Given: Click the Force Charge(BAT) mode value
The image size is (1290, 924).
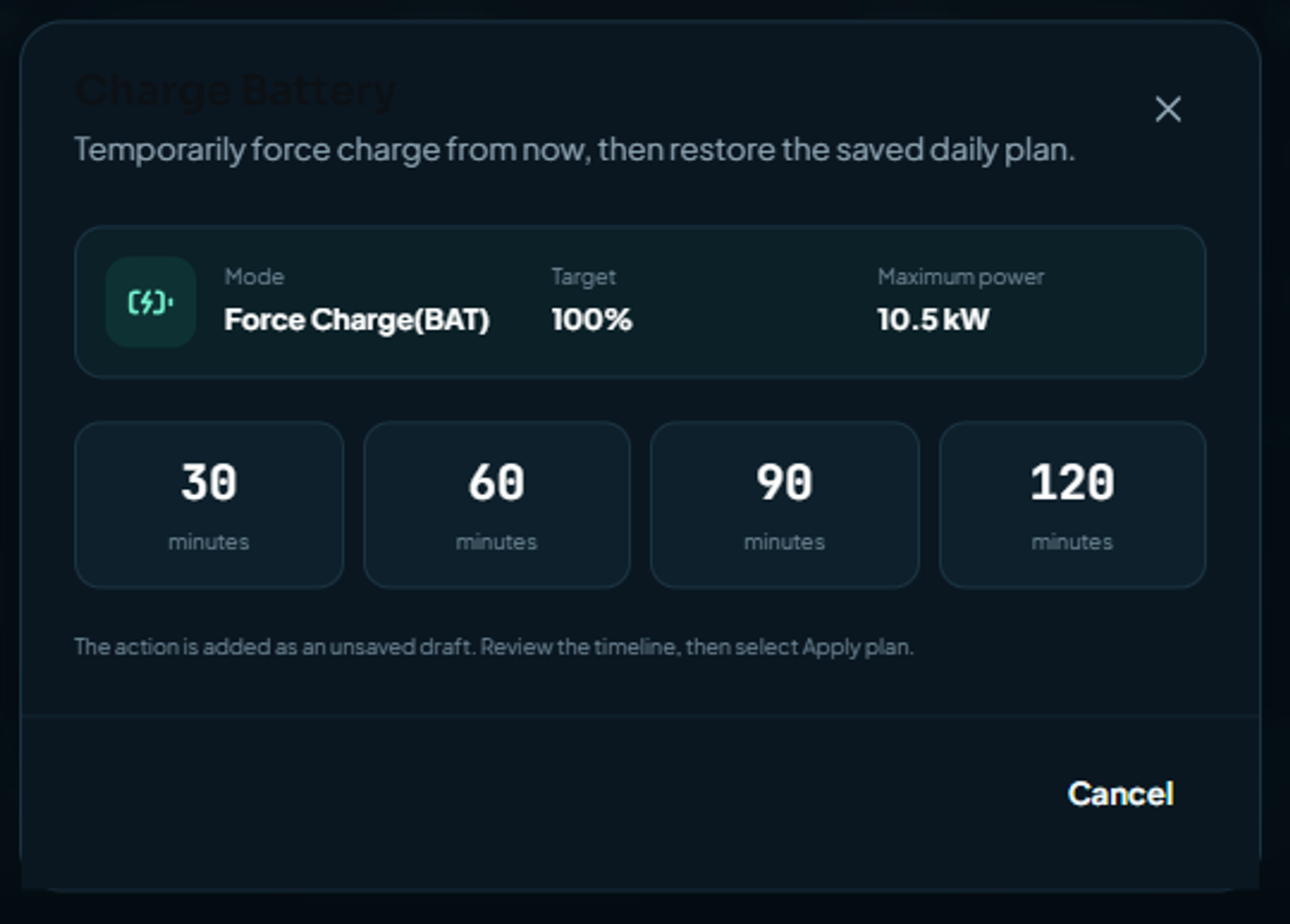Looking at the screenshot, I should pyautogui.click(x=356, y=320).
